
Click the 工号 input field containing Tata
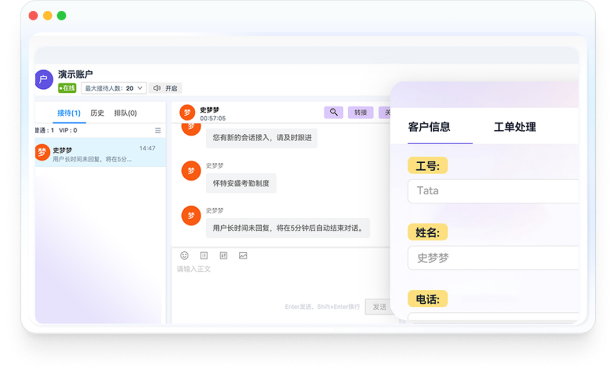[493, 191]
